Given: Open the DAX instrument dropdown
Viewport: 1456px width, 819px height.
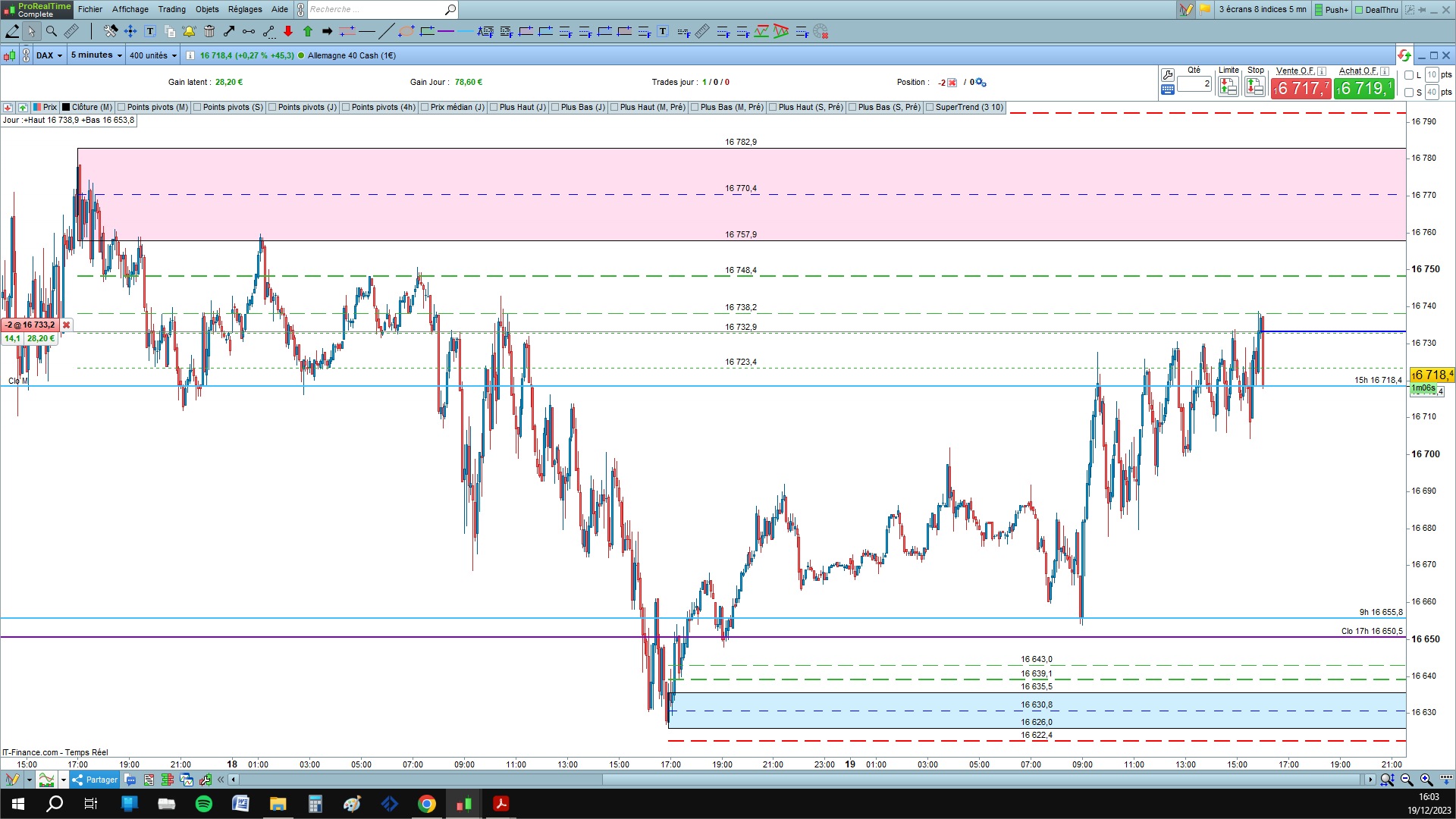Looking at the screenshot, I should point(49,55).
